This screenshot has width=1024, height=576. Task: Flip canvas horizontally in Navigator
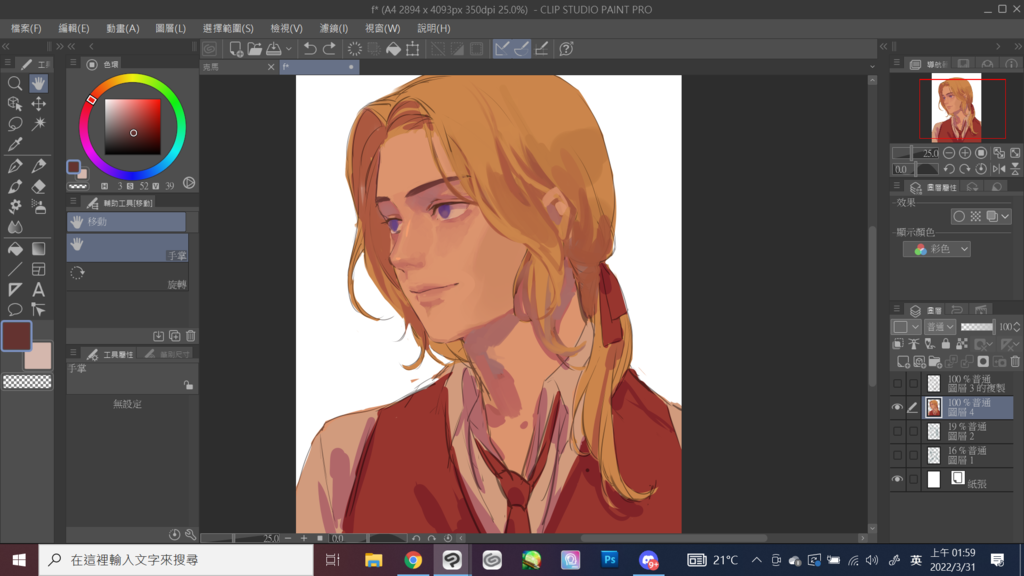[999, 168]
